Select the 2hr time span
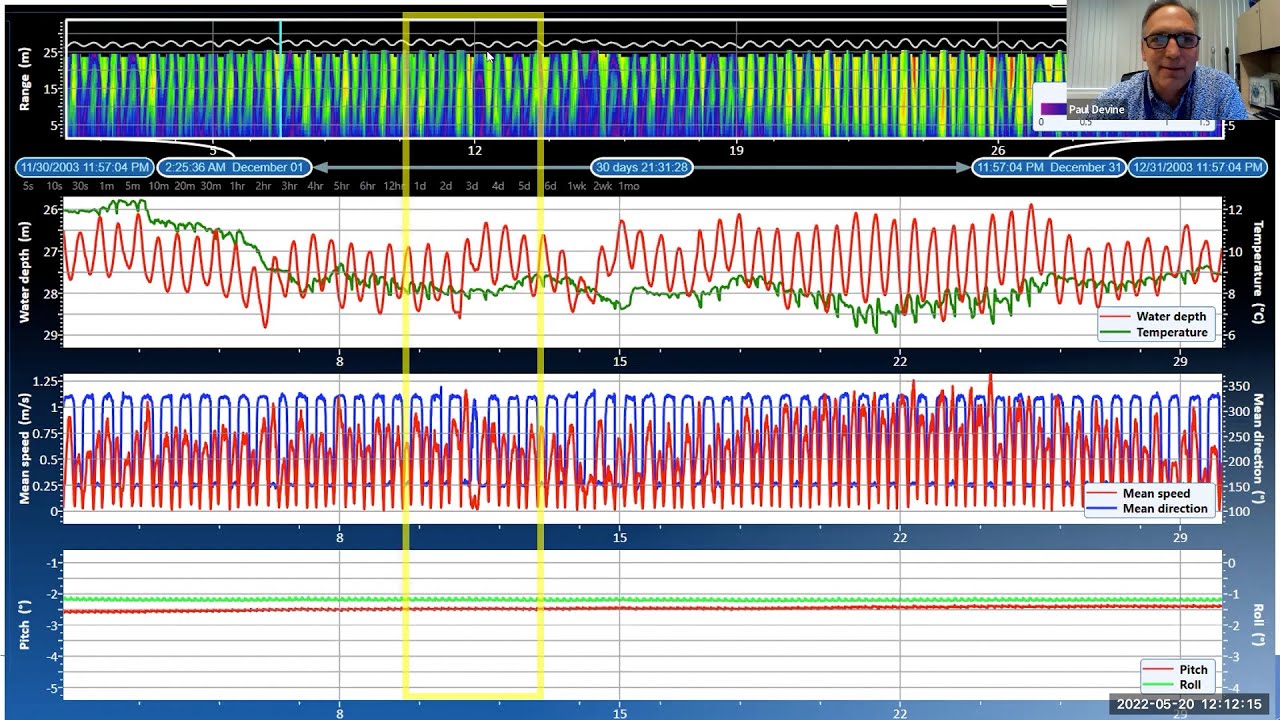The image size is (1280, 720). coord(263,186)
